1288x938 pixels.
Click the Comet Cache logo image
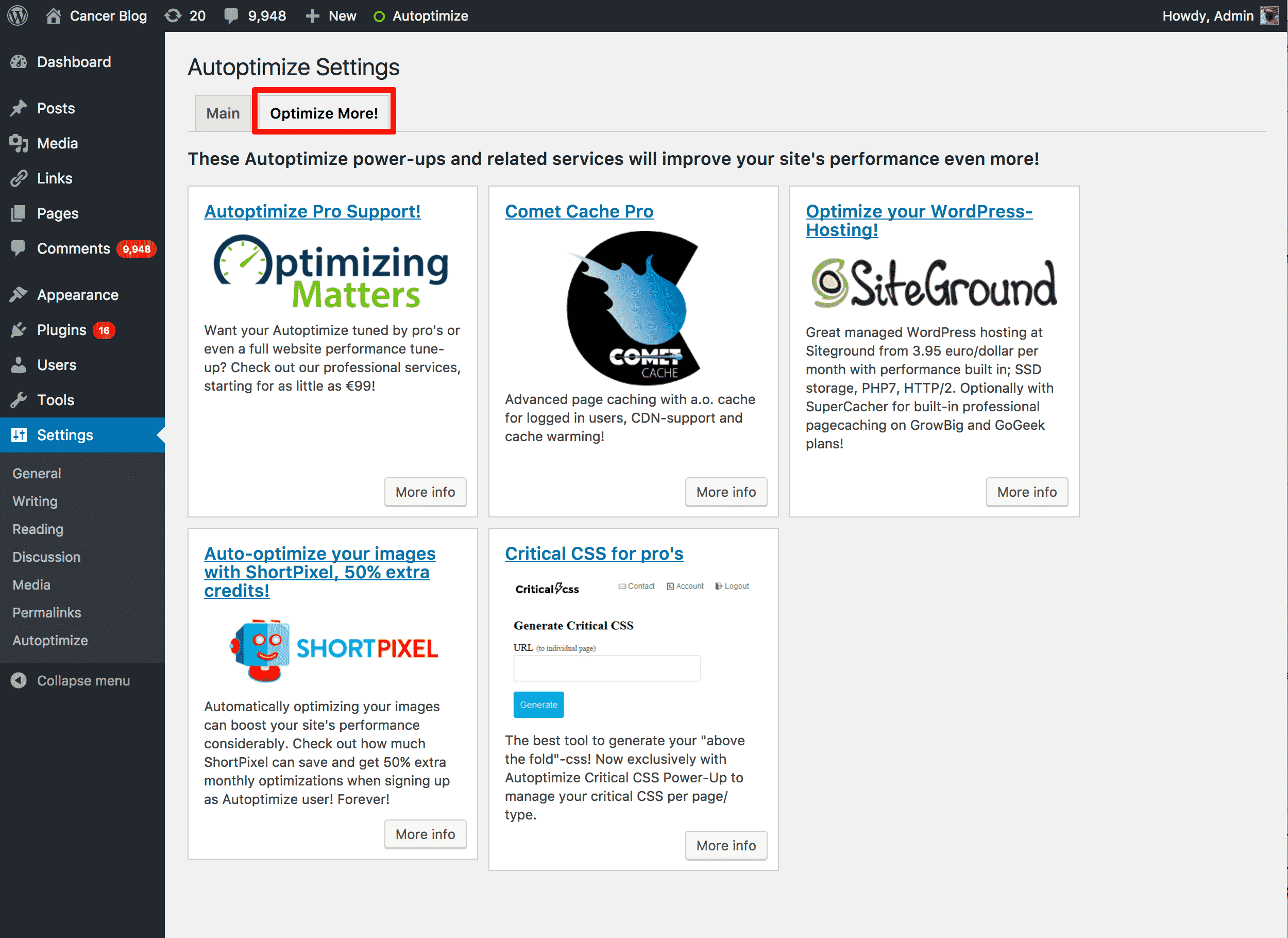[x=633, y=308]
